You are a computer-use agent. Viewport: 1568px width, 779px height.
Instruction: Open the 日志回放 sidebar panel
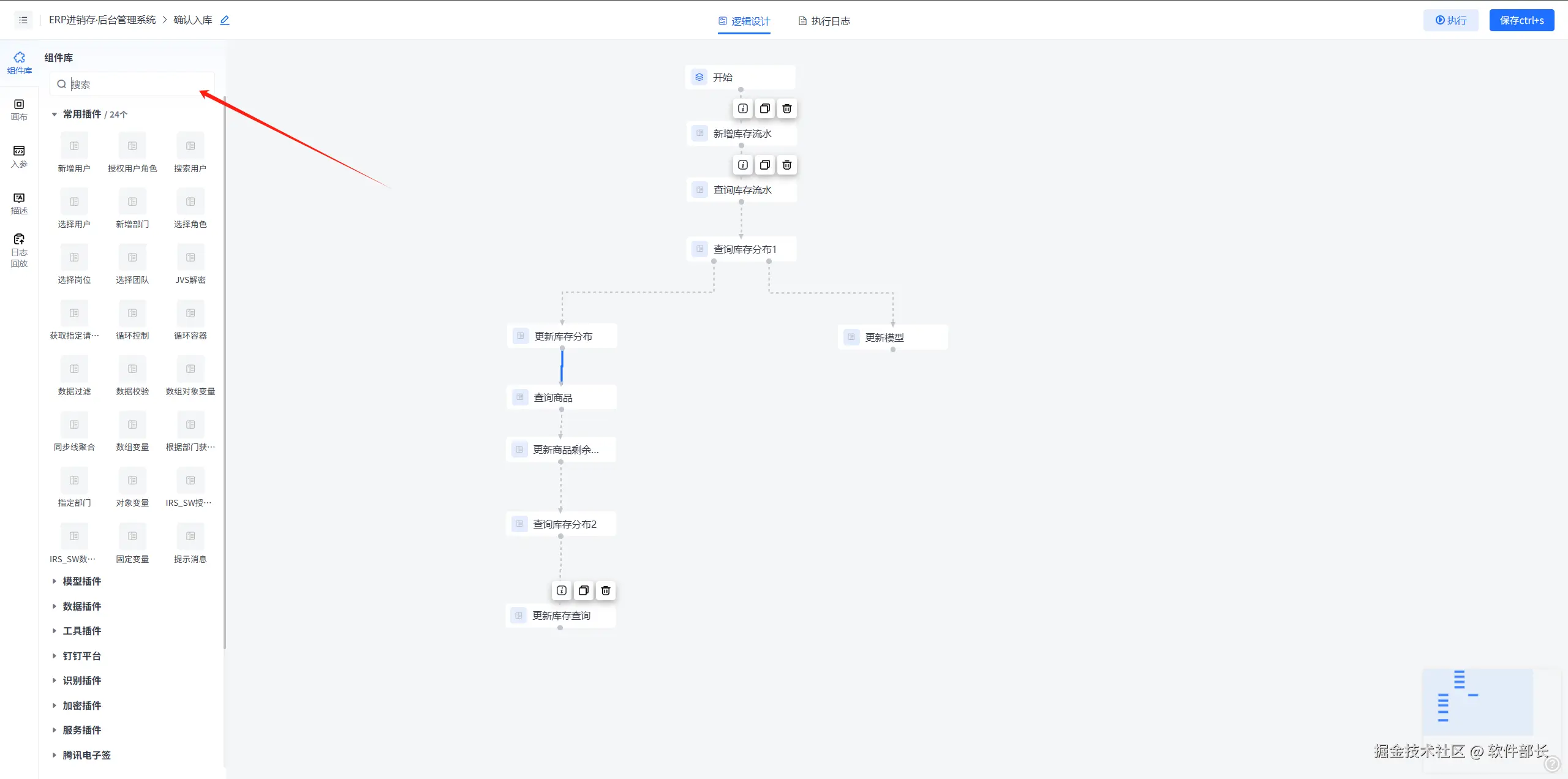click(x=19, y=250)
